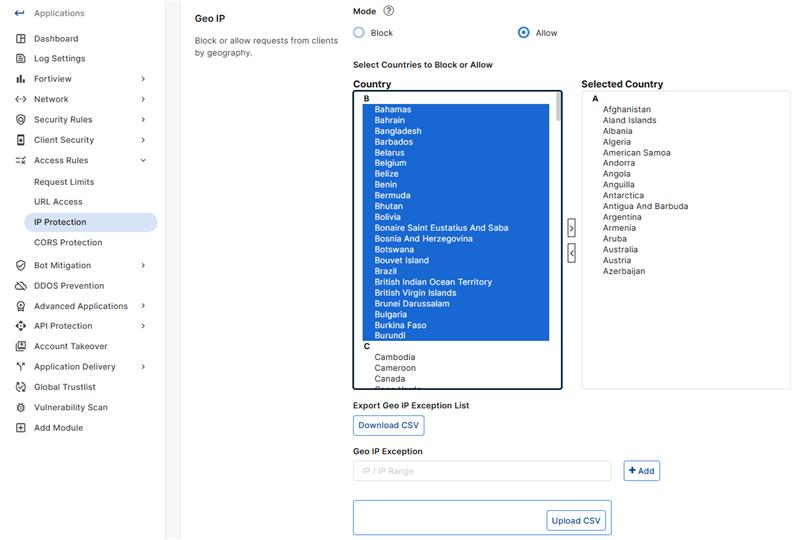Select Bhutan in the Country list
The width and height of the screenshot is (800, 540).
(x=389, y=206)
